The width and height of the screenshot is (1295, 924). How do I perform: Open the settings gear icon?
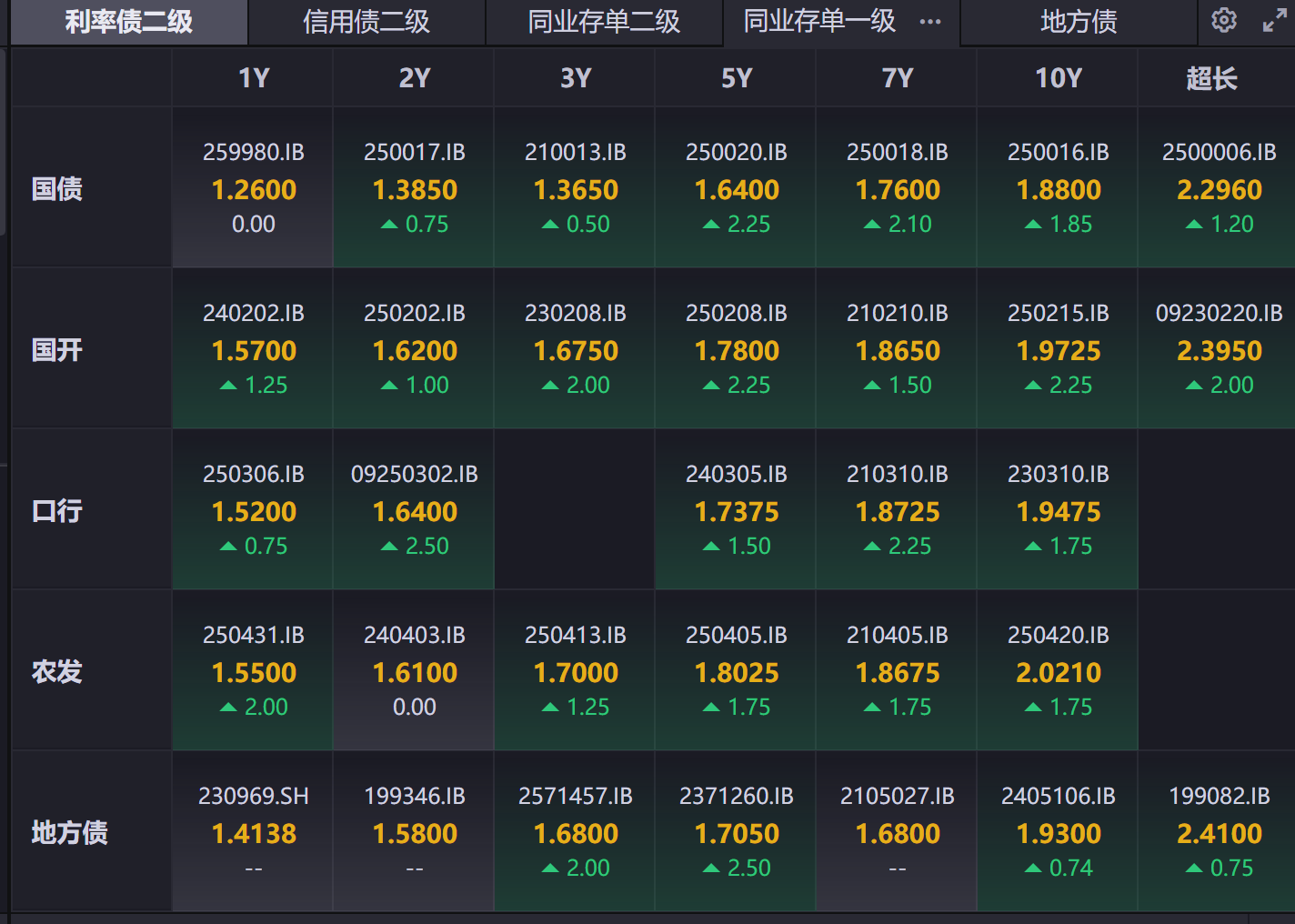tap(1224, 20)
